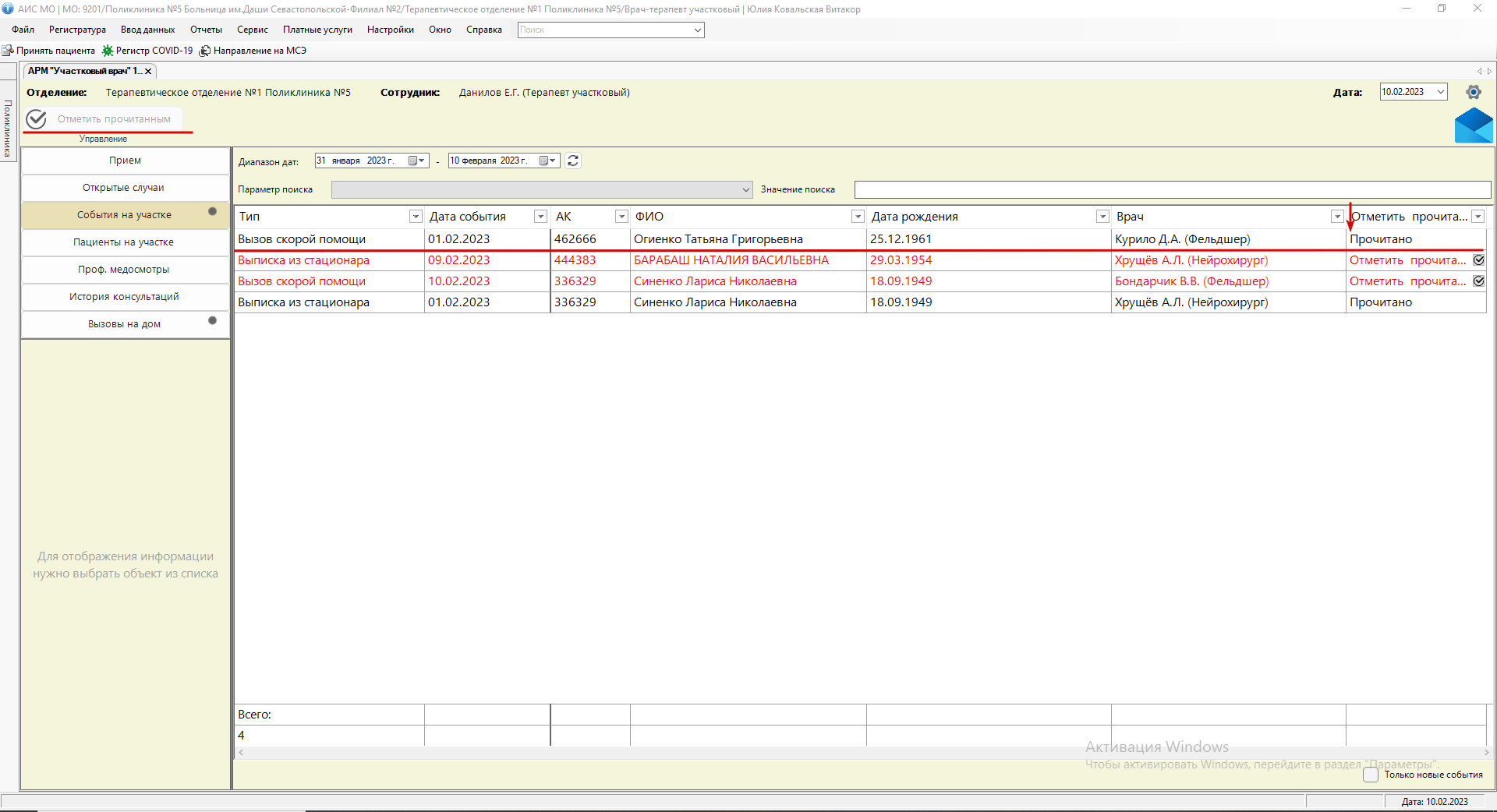Mark Вызов скорой помощи 10.02.2023 as read

(x=1478, y=281)
